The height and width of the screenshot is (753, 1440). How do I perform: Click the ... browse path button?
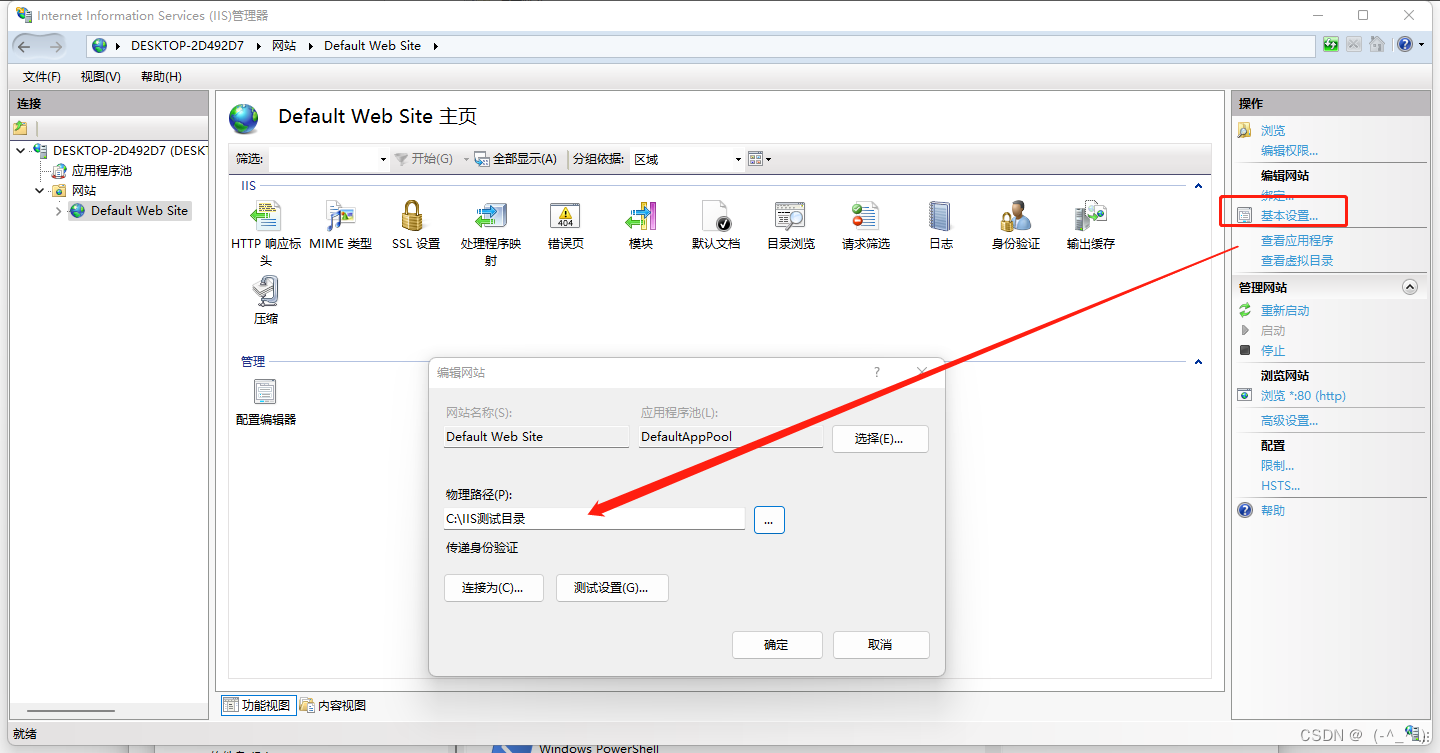pos(769,520)
